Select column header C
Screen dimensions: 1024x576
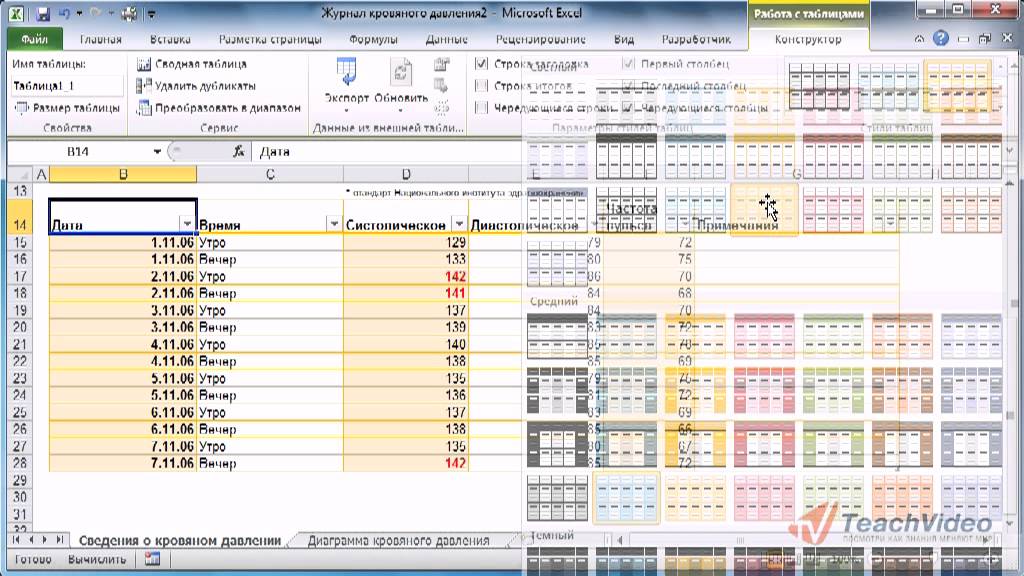point(270,174)
